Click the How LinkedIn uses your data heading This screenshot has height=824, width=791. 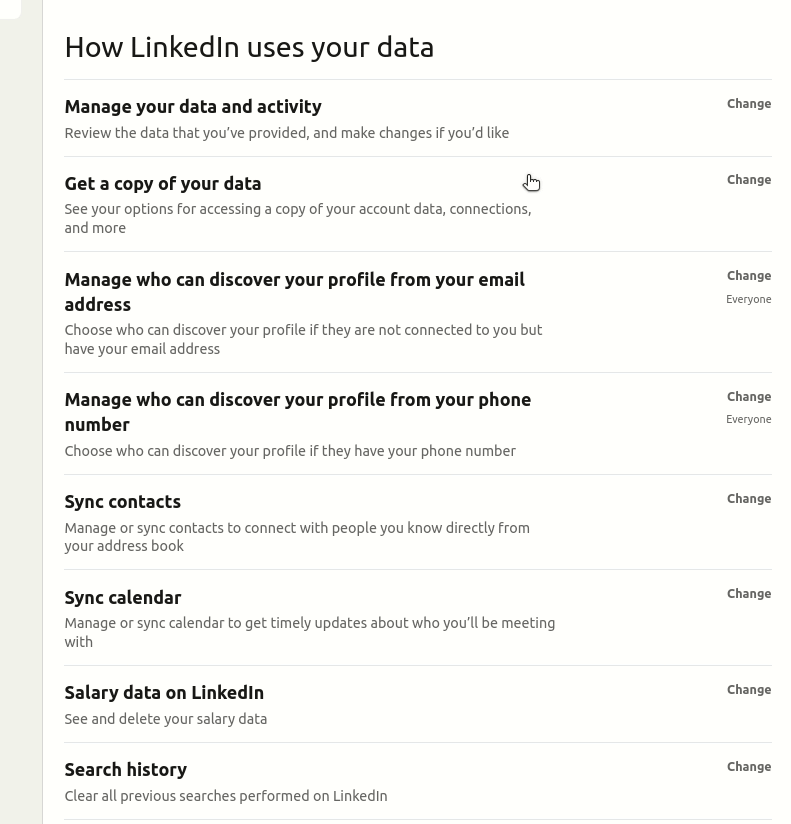[x=249, y=47]
